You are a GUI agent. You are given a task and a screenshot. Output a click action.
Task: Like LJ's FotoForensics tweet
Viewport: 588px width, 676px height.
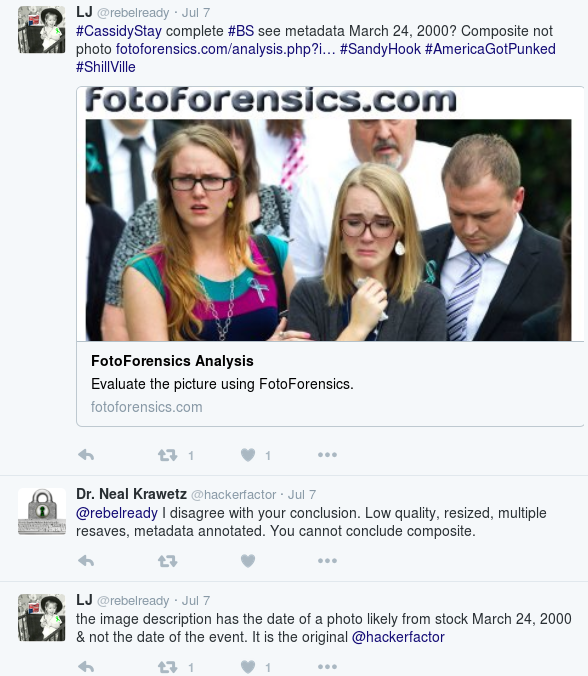248,455
